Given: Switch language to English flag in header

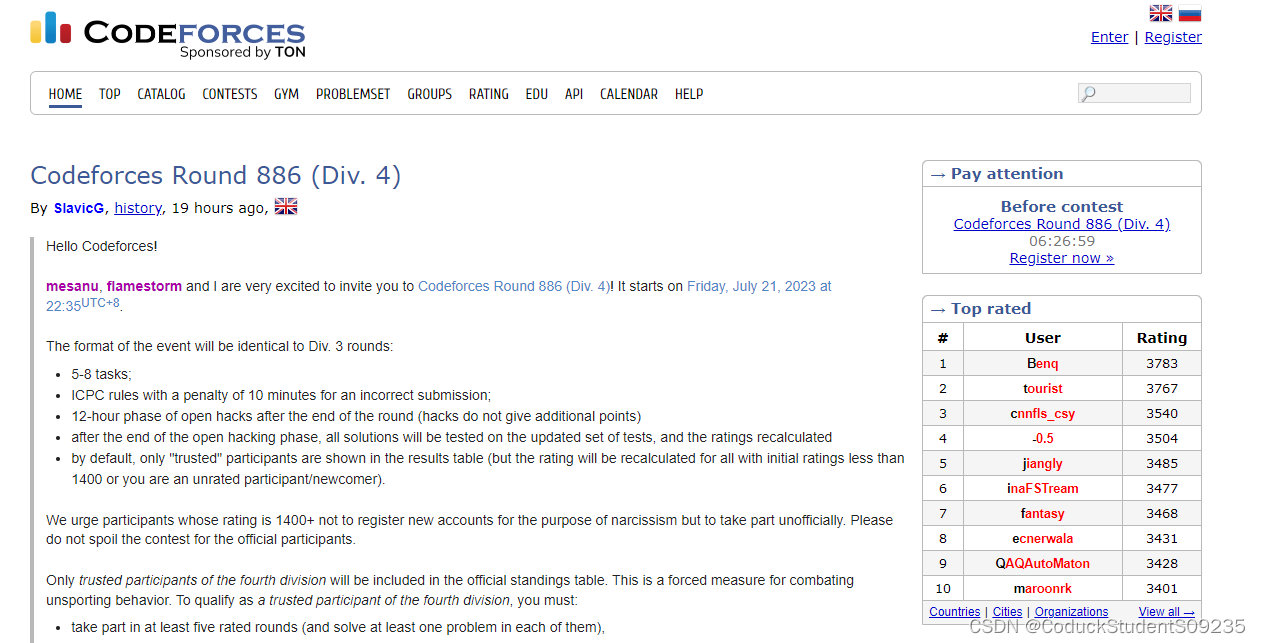Looking at the screenshot, I should tap(1160, 13).
